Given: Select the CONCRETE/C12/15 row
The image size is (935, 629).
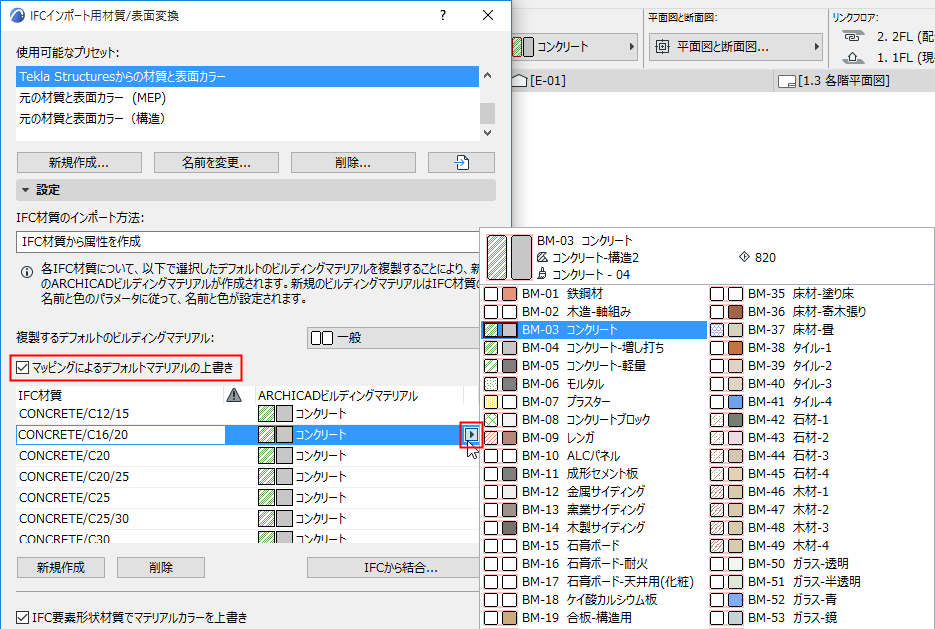Looking at the screenshot, I should (x=247, y=413).
